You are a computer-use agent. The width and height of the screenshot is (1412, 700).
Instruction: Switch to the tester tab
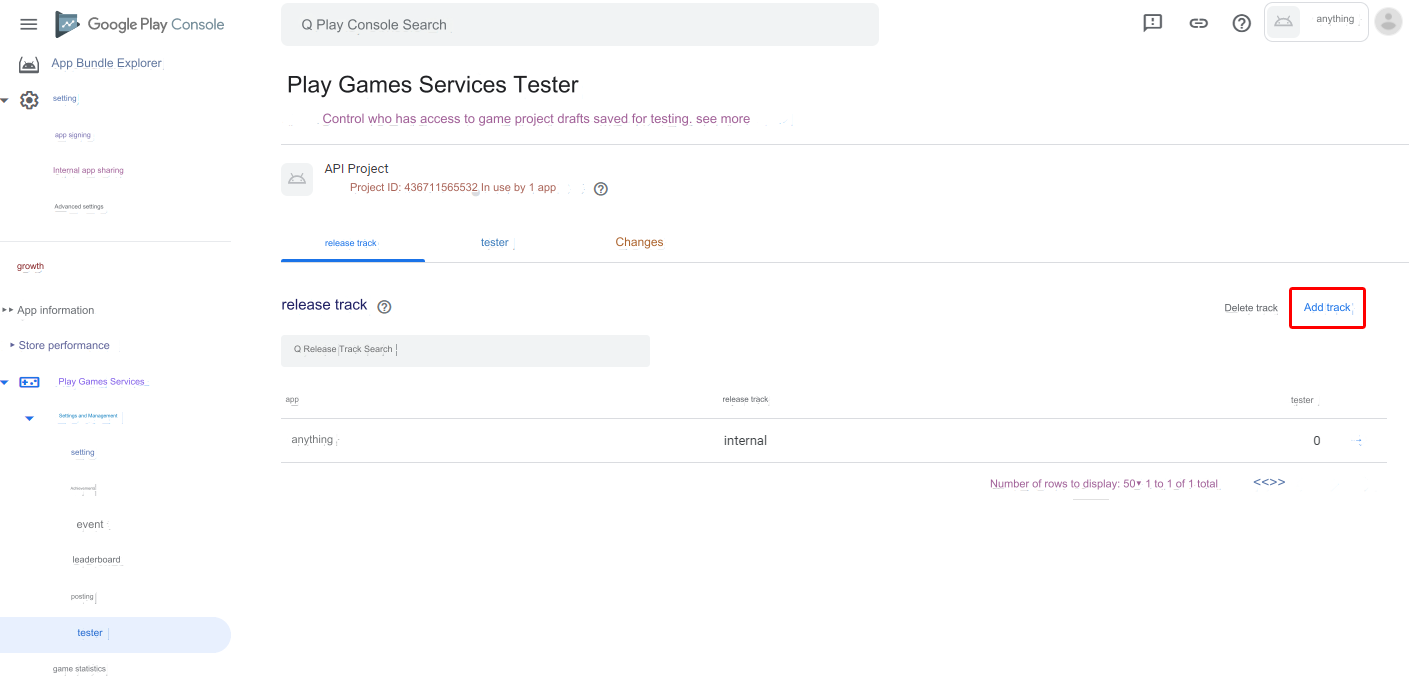[495, 243]
